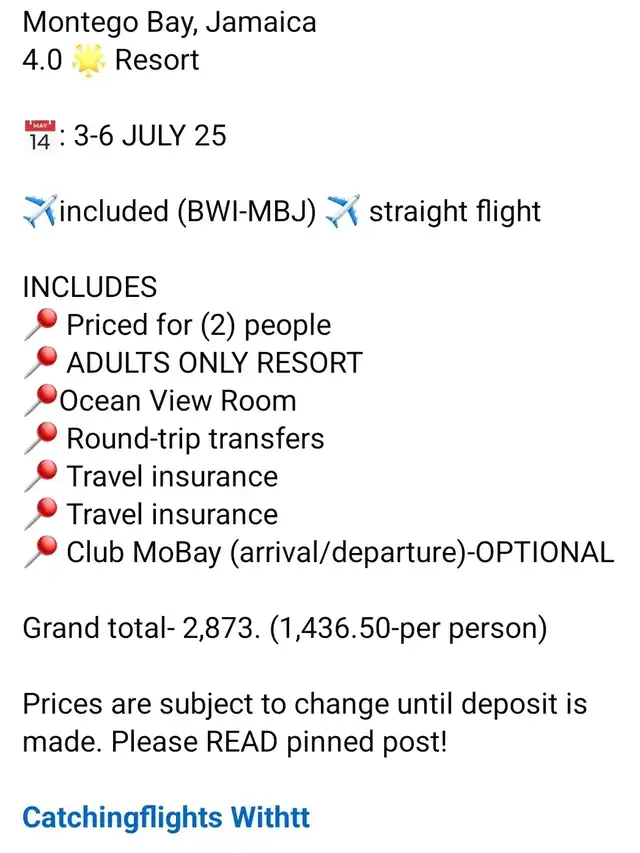
Task: Click the 'Grand total- 2,873.' text
Action: (x=141, y=628)
